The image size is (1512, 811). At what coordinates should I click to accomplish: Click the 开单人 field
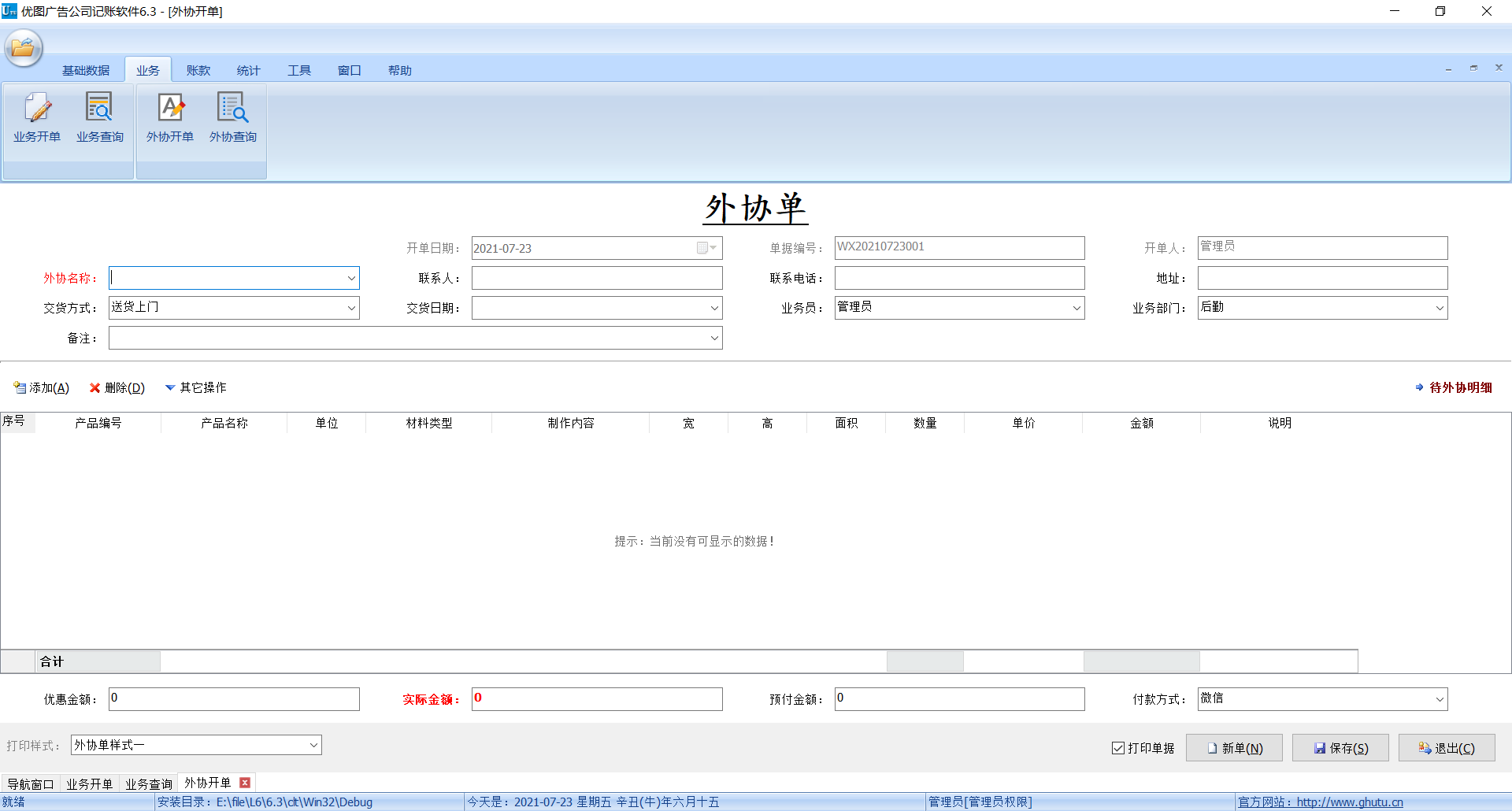[x=1323, y=248]
